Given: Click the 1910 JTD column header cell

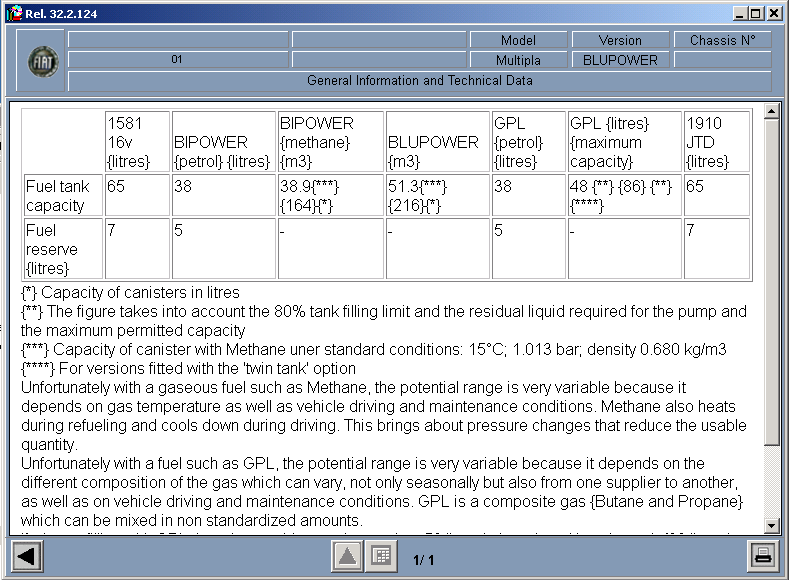Looking at the screenshot, I should [x=715, y=142].
